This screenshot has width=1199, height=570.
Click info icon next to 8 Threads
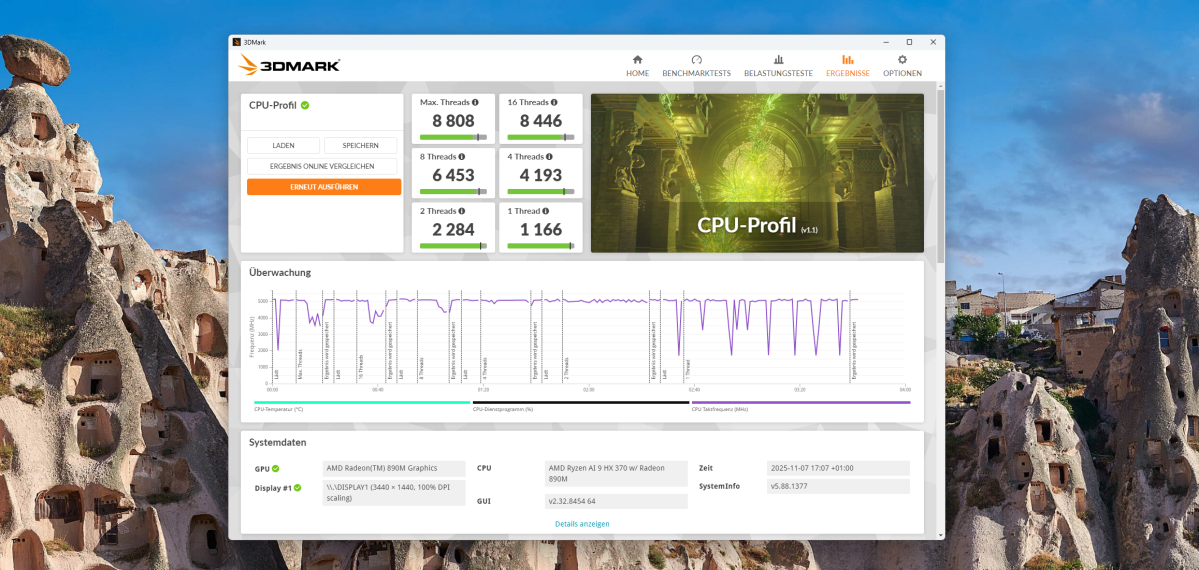point(461,156)
